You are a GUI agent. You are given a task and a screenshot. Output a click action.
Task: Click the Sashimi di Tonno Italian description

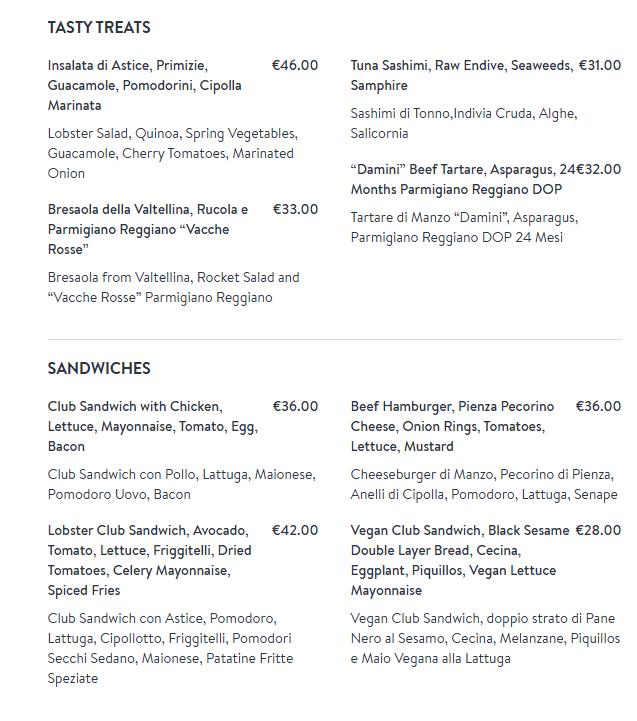point(463,123)
